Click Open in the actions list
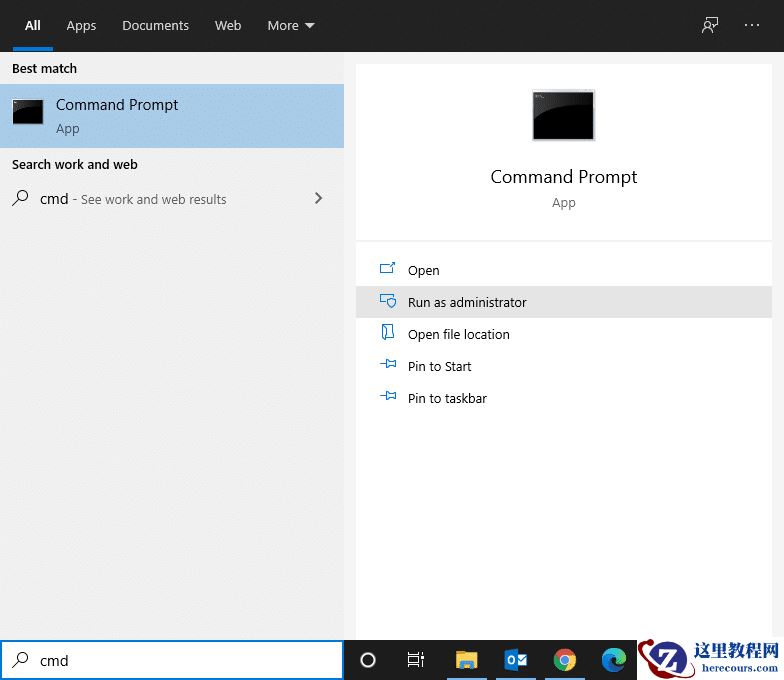 [423, 270]
